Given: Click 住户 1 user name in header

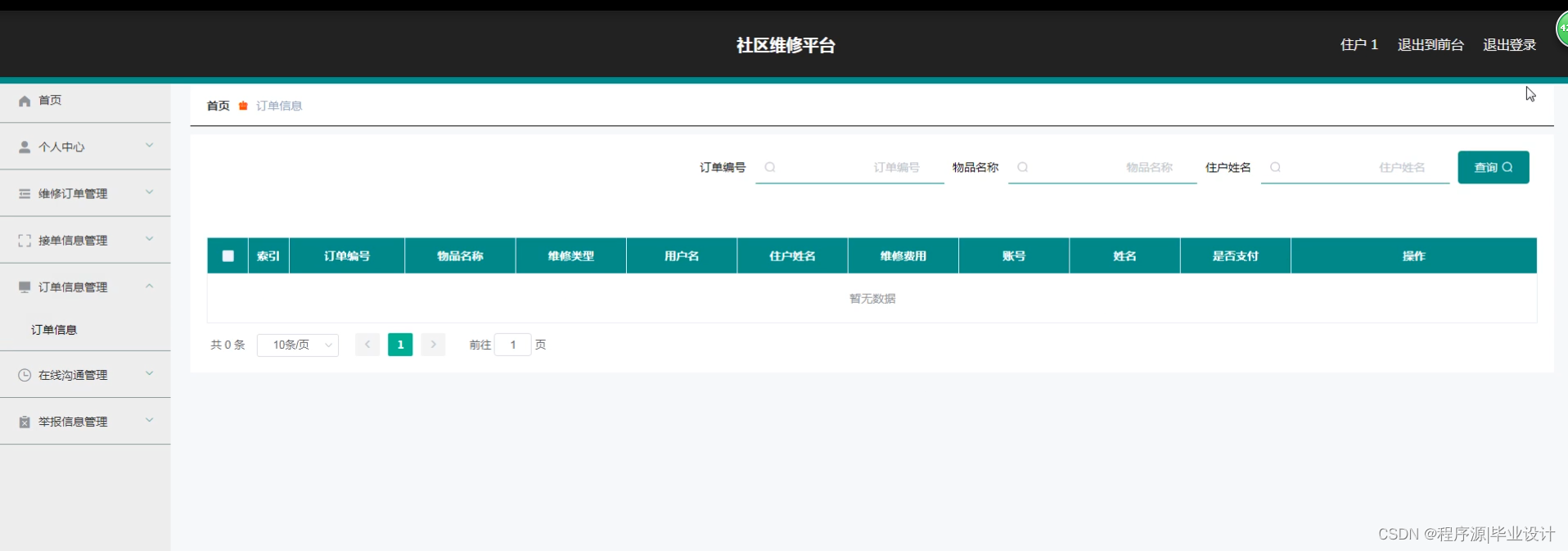Looking at the screenshot, I should [x=1359, y=45].
